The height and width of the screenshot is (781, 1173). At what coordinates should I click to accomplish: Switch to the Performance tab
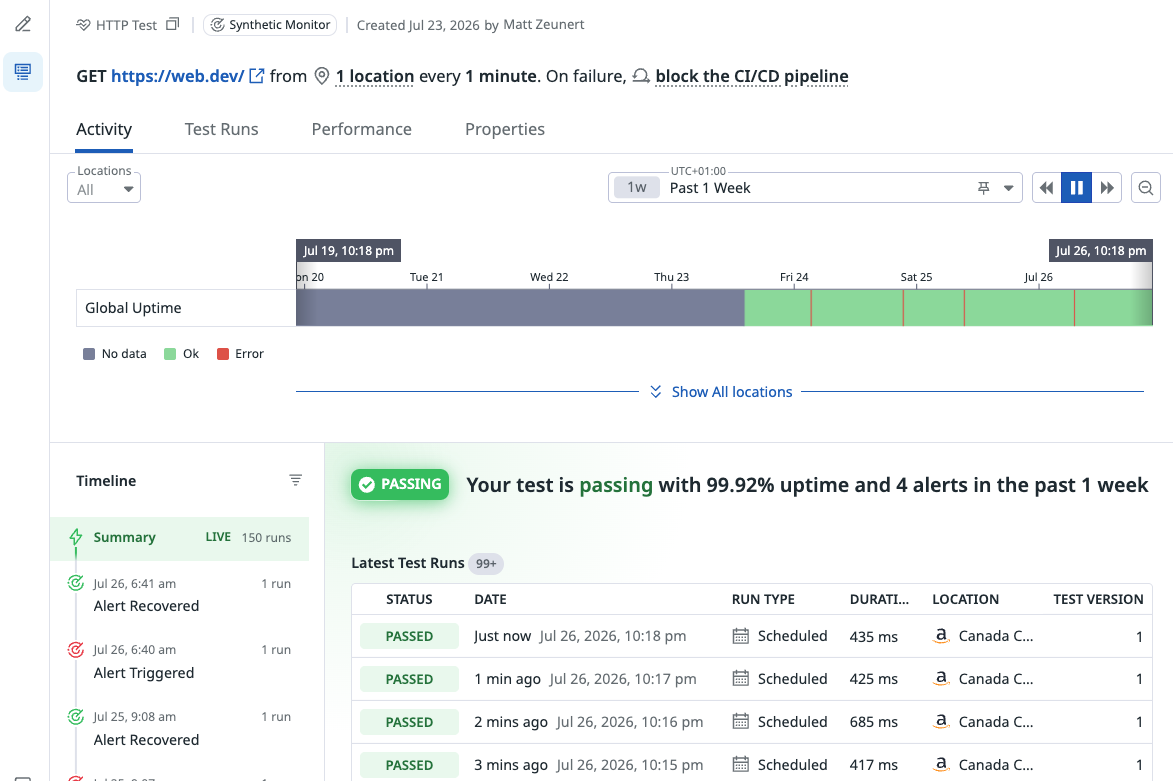click(x=361, y=129)
